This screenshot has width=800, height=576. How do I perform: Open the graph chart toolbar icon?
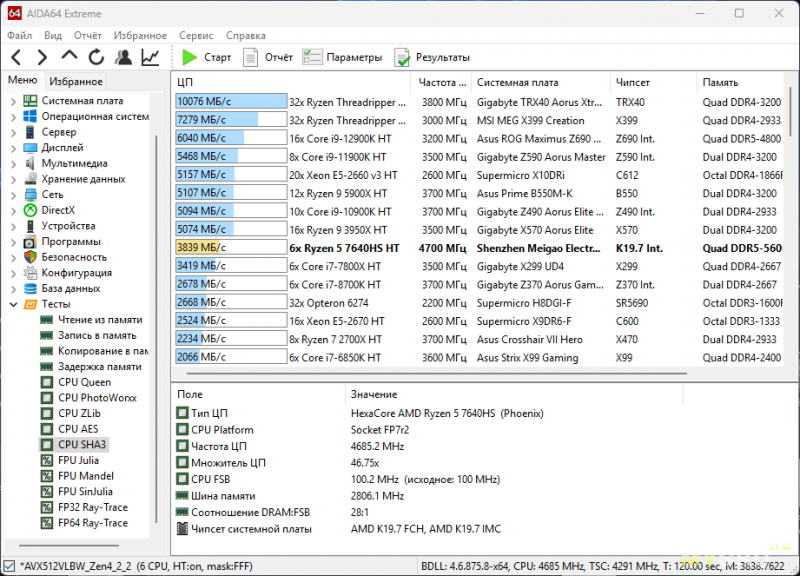coord(150,57)
